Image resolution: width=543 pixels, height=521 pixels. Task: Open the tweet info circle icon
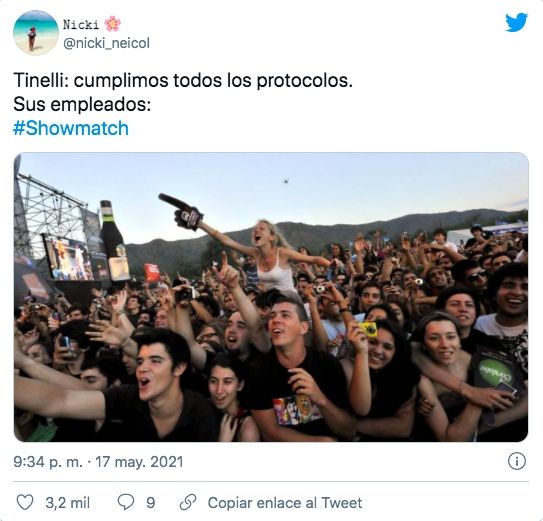517,461
